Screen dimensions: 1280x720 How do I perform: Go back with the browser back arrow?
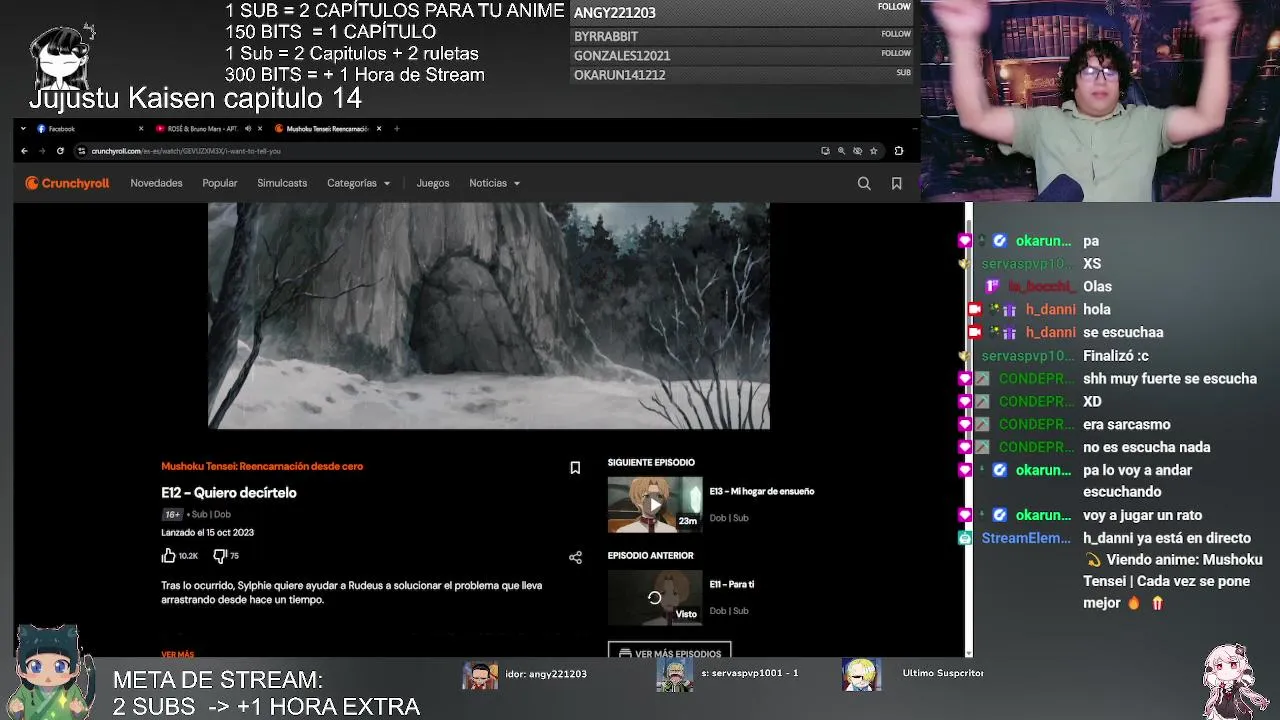(24, 151)
